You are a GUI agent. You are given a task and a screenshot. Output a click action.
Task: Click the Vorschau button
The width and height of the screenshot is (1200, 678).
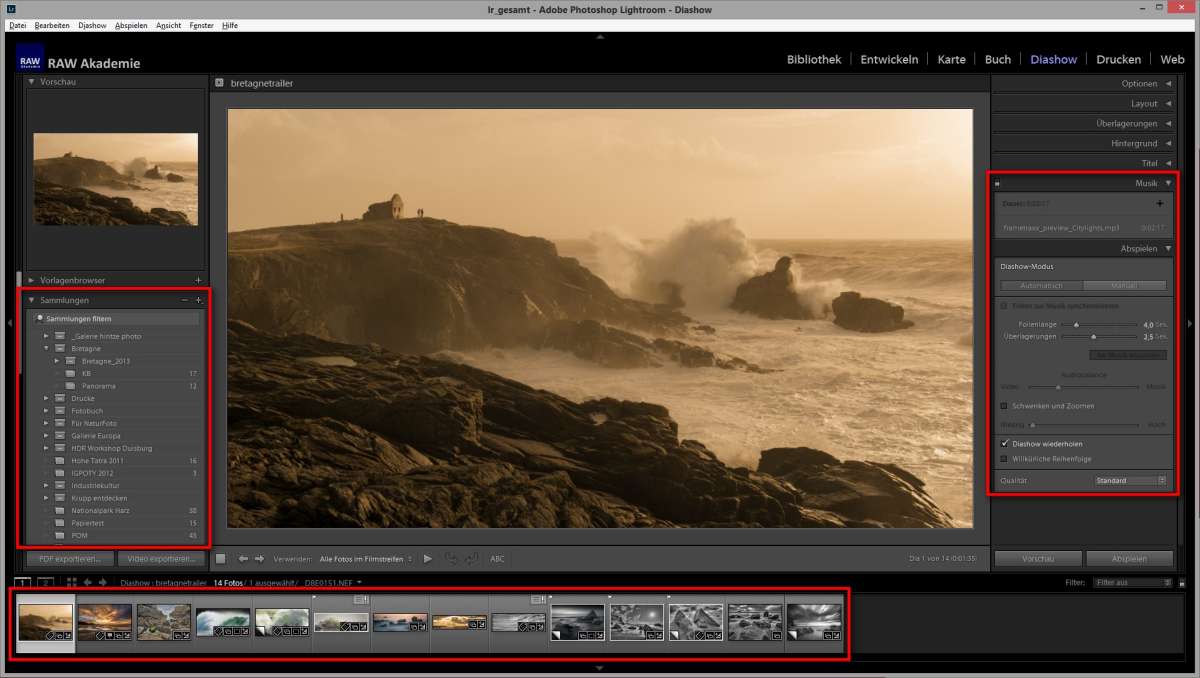(x=1037, y=559)
